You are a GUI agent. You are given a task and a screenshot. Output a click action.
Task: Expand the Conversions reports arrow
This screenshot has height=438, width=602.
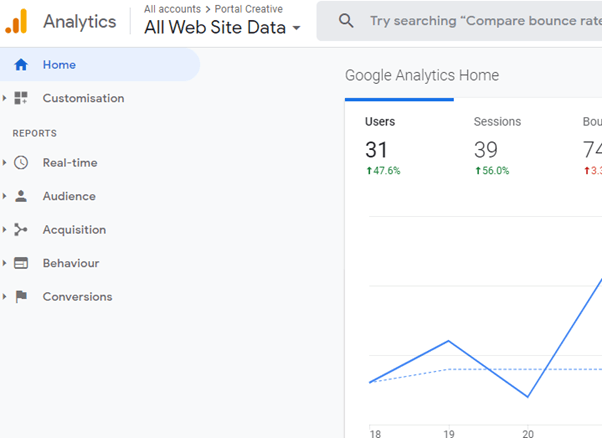point(4,296)
